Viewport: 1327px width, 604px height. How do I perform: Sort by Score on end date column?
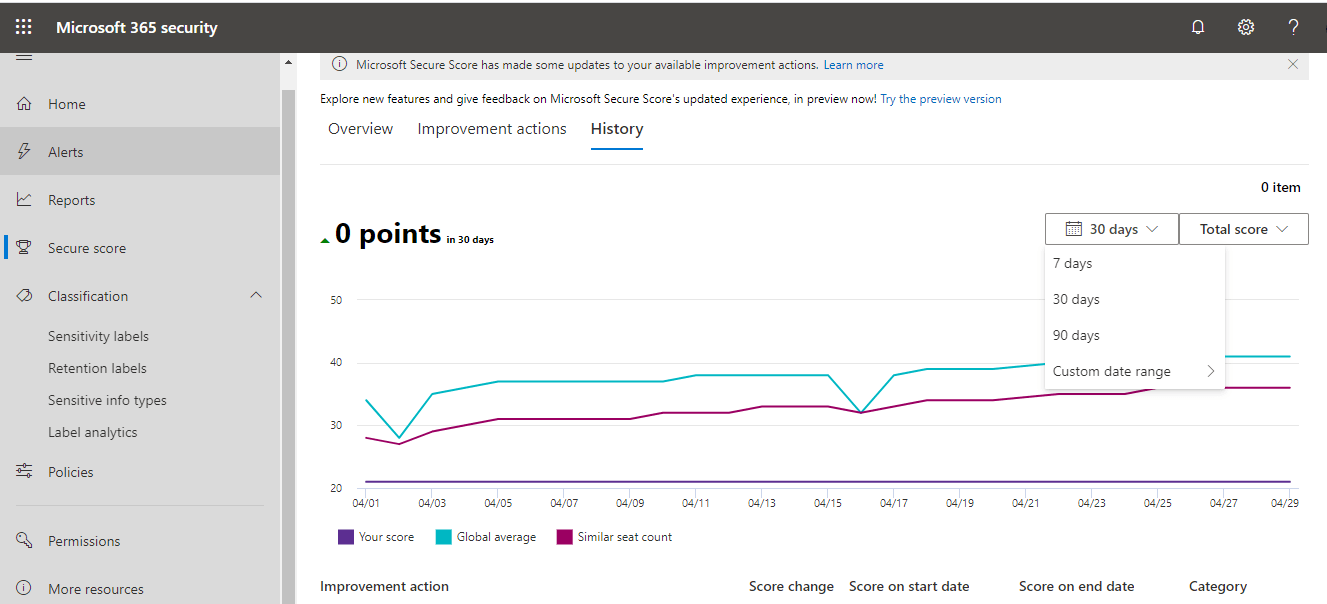point(1076,586)
